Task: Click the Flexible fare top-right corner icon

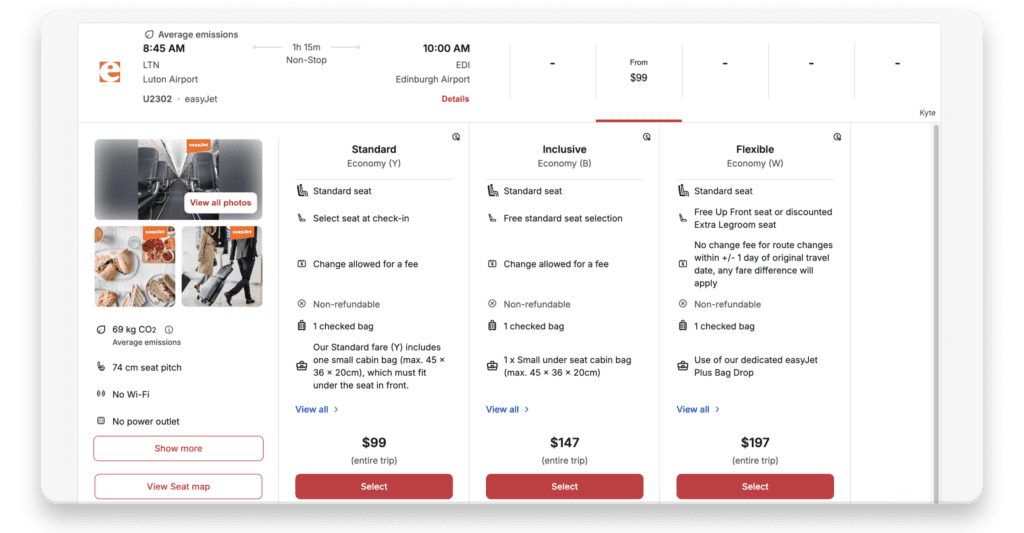Action: pyautogui.click(x=837, y=137)
